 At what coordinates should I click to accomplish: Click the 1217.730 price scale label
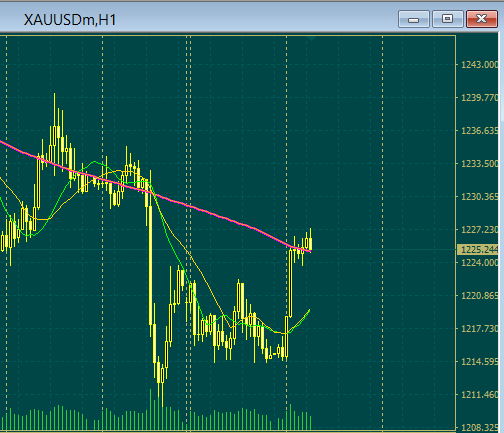click(x=479, y=329)
